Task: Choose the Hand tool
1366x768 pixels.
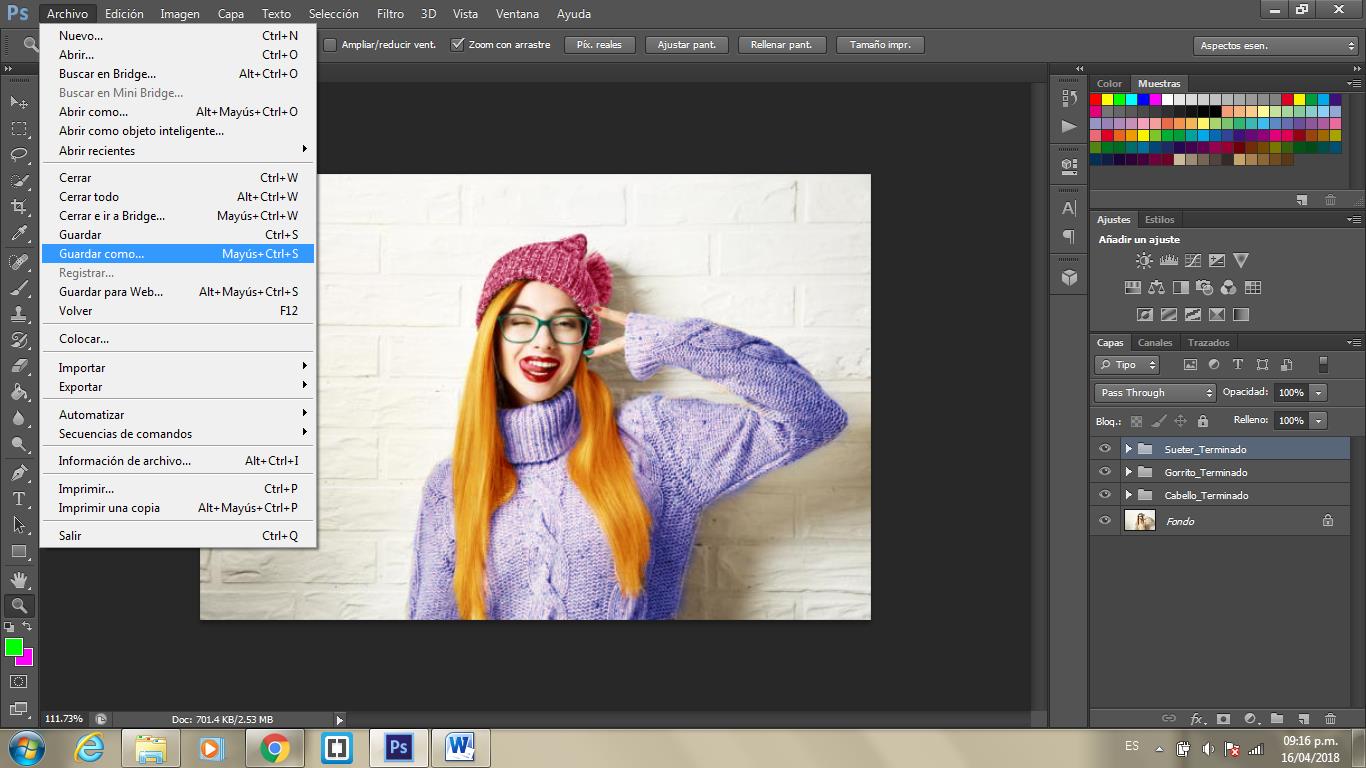Action: 19,579
